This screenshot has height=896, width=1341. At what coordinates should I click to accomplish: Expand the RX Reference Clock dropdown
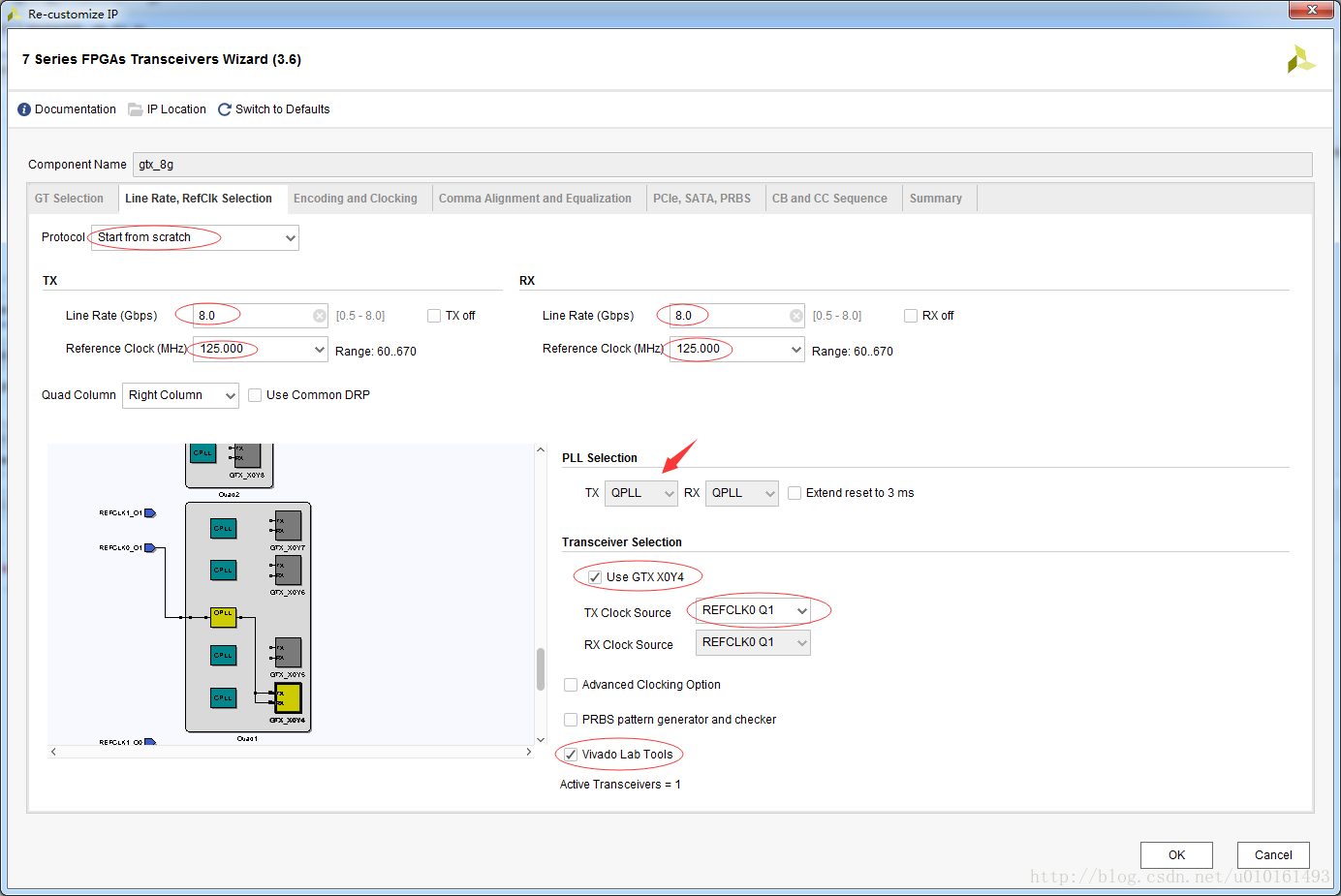(737, 350)
